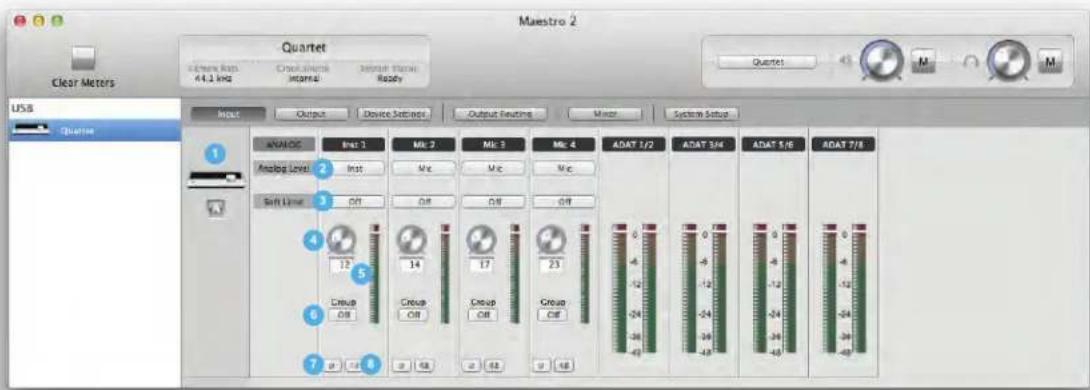This screenshot has height=390, width=1090.
Task: Click the ADAT 3/4 stereo level meter
Action: (704, 288)
